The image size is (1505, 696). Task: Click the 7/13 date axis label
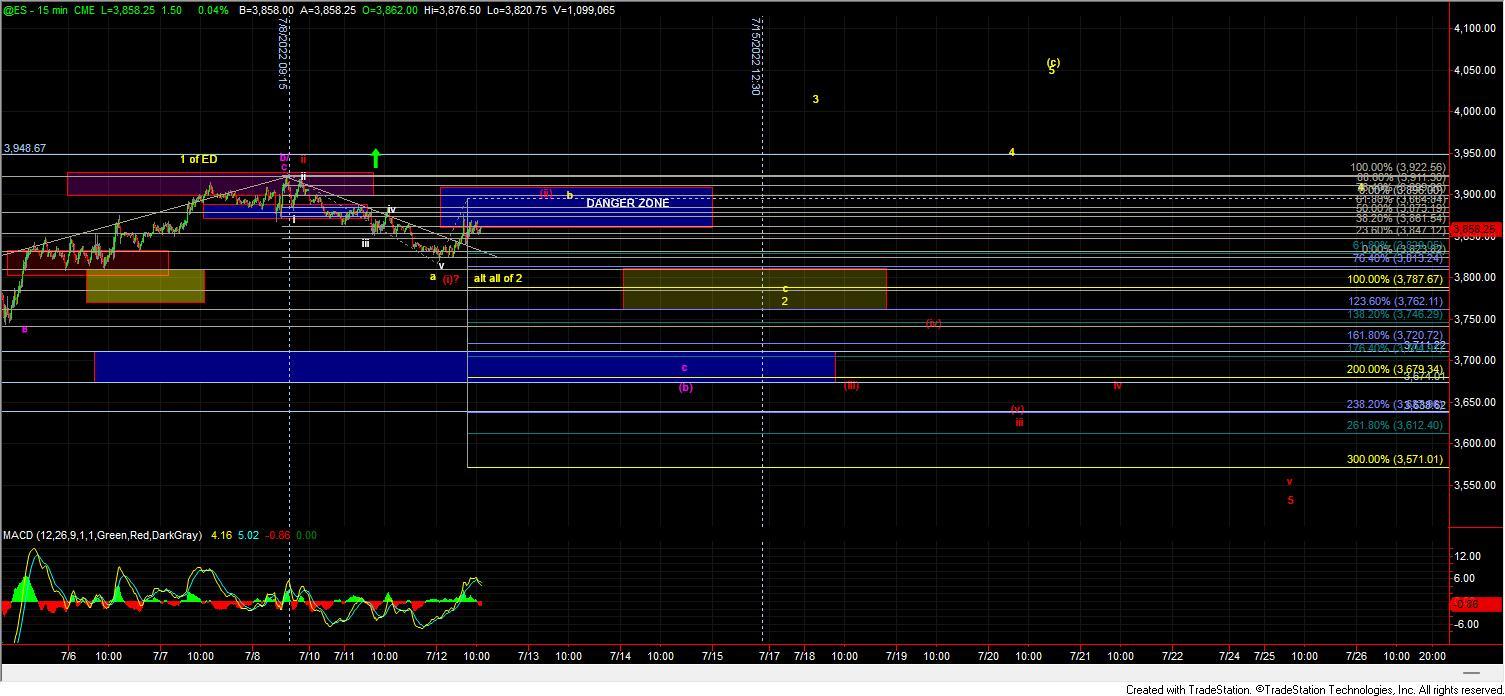pyautogui.click(x=528, y=657)
